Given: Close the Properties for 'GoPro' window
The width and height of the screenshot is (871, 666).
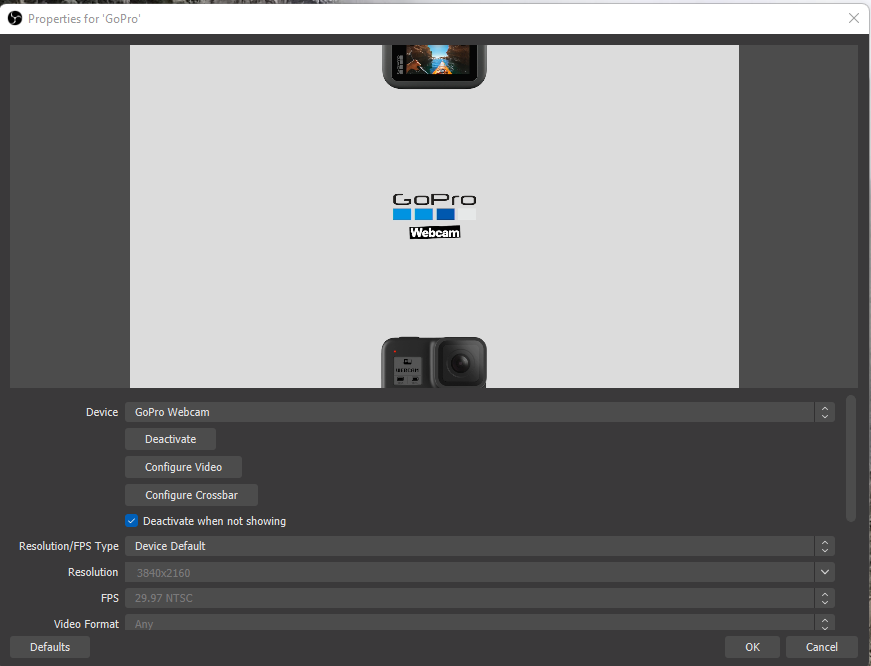Looking at the screenshot, I should click(x=853, y=18).
